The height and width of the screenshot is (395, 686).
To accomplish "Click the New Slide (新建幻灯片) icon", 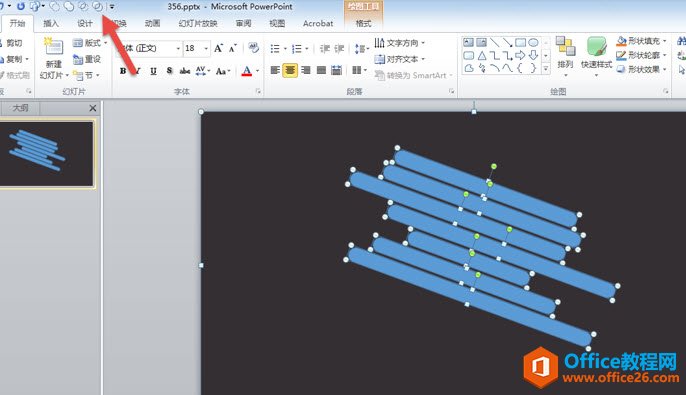I will coord(54,58).
